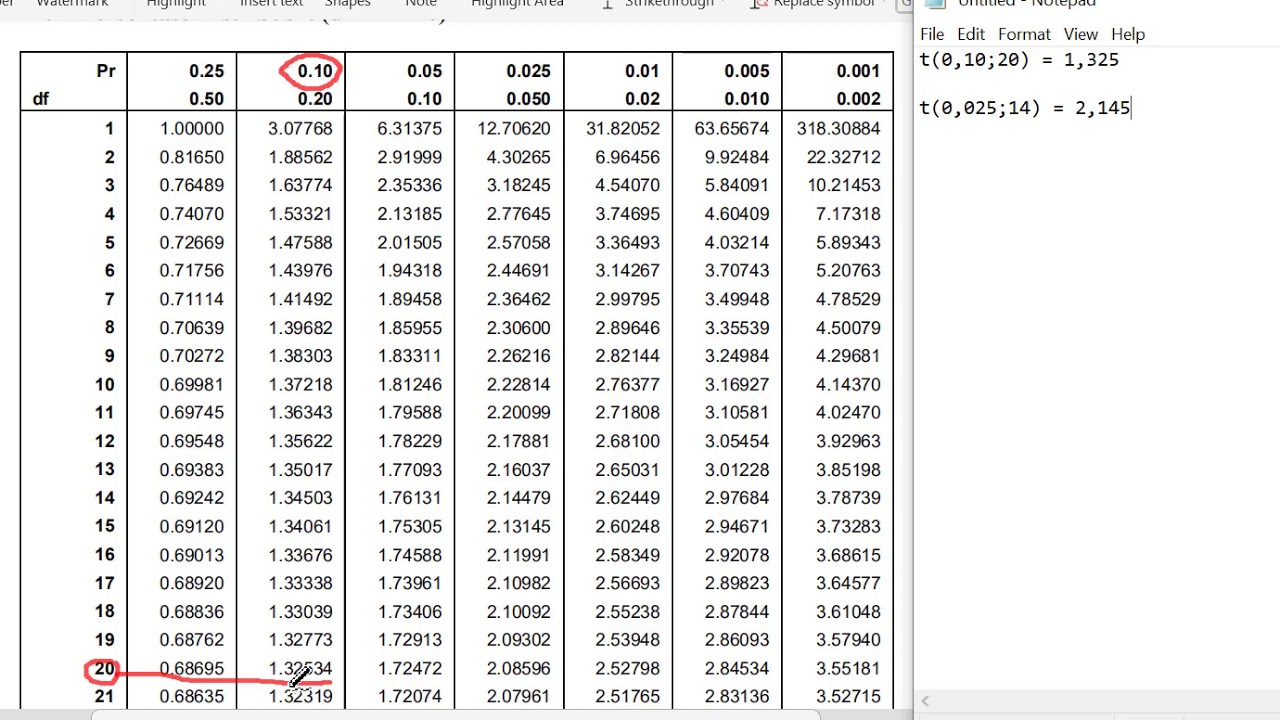The width and height of the screenshot is (1280, 720).
Task: Click the 0.002 header in second header row
Action: click(x=858, y=99)
